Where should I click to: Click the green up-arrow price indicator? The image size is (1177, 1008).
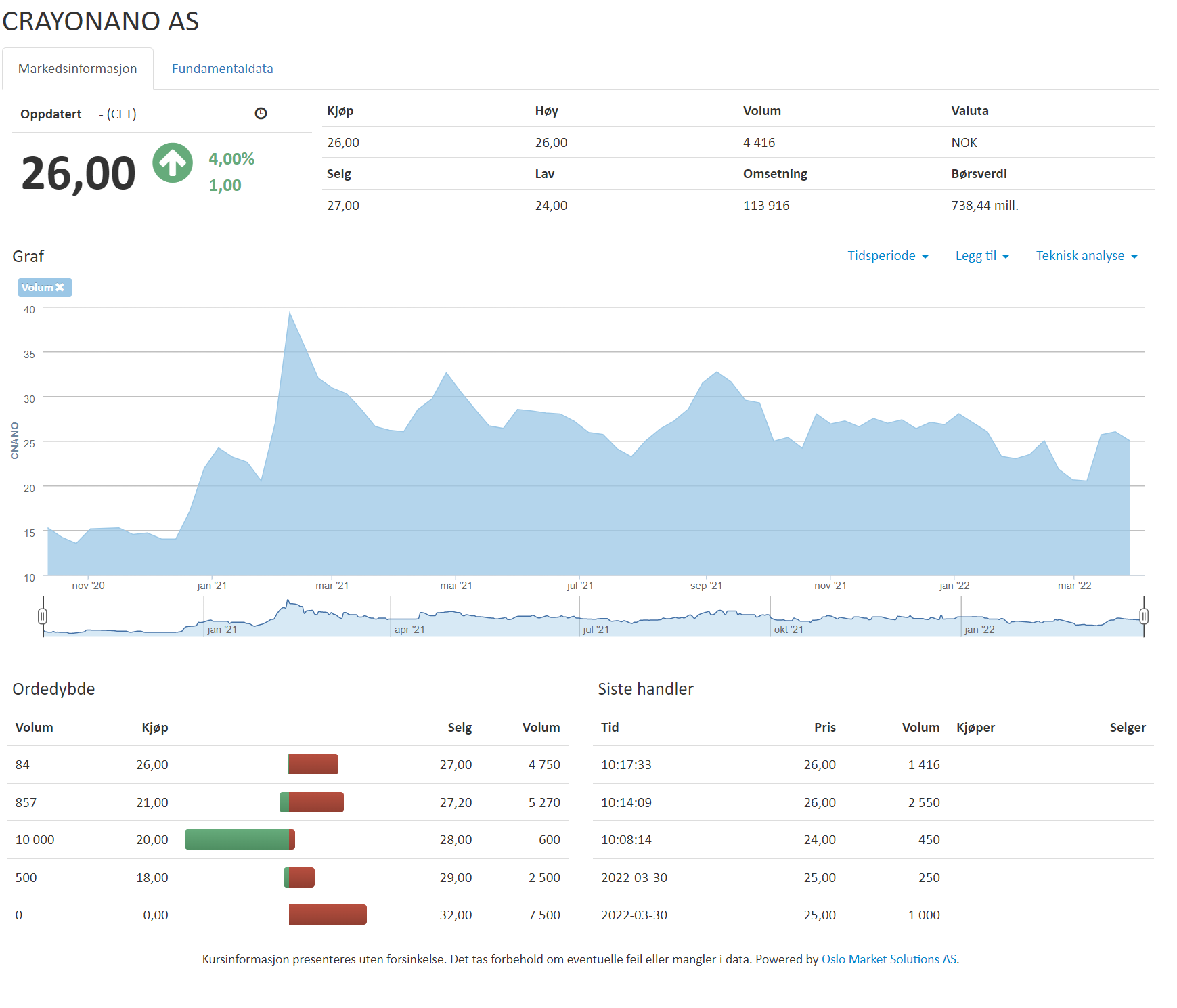(173, 163)
